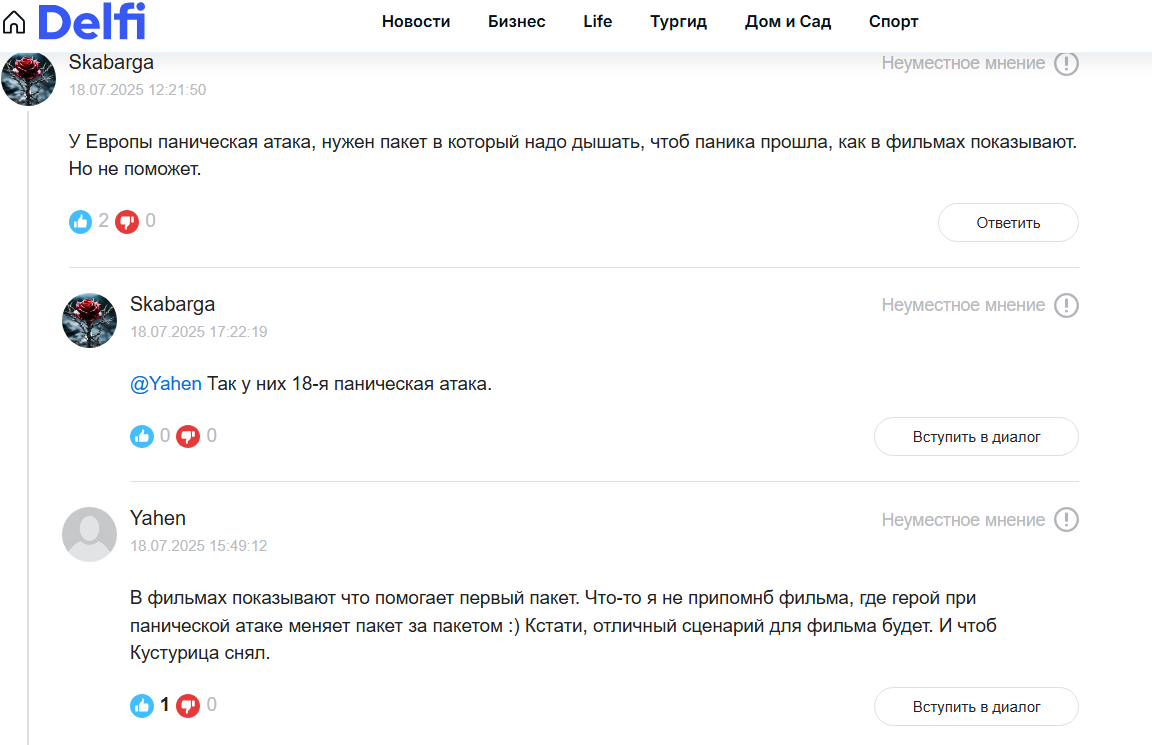Screen dimensions: 1152x745
Task: Open Yahen's gray avatar profile picture
Action: (x=89, y=534)
